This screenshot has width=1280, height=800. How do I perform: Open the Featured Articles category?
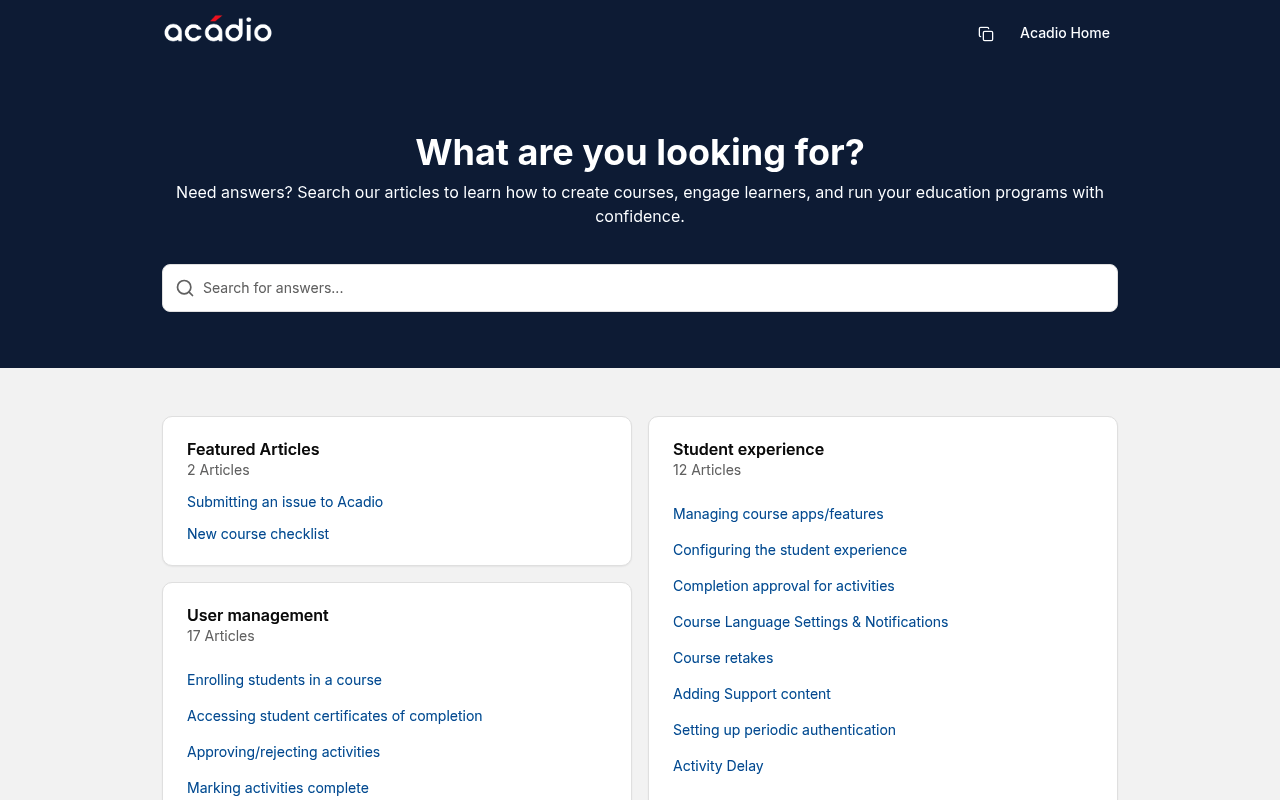[253, 449]
